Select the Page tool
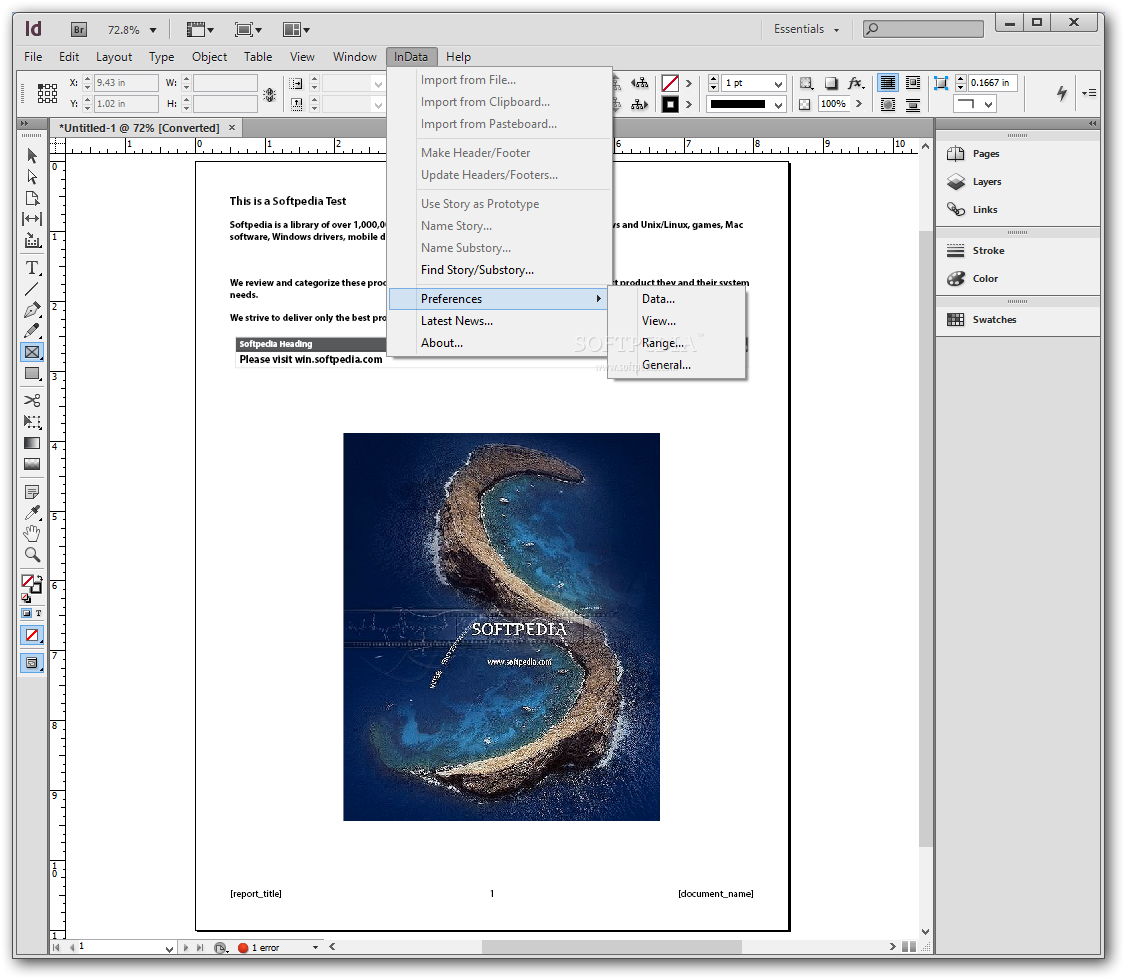The width and height of the screenshot is (1125, 979). tap(32, 198)
